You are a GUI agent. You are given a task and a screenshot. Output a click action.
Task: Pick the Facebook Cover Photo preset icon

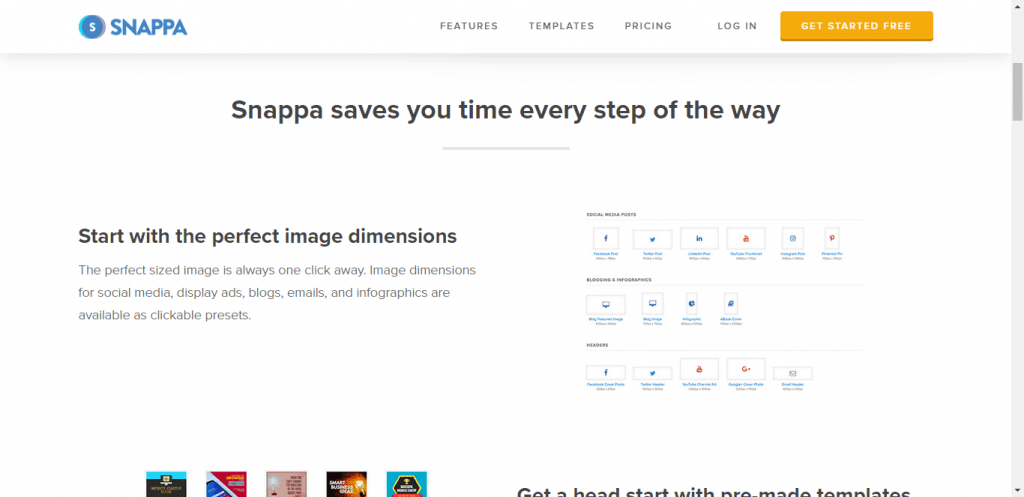click(x=605, y=372)
